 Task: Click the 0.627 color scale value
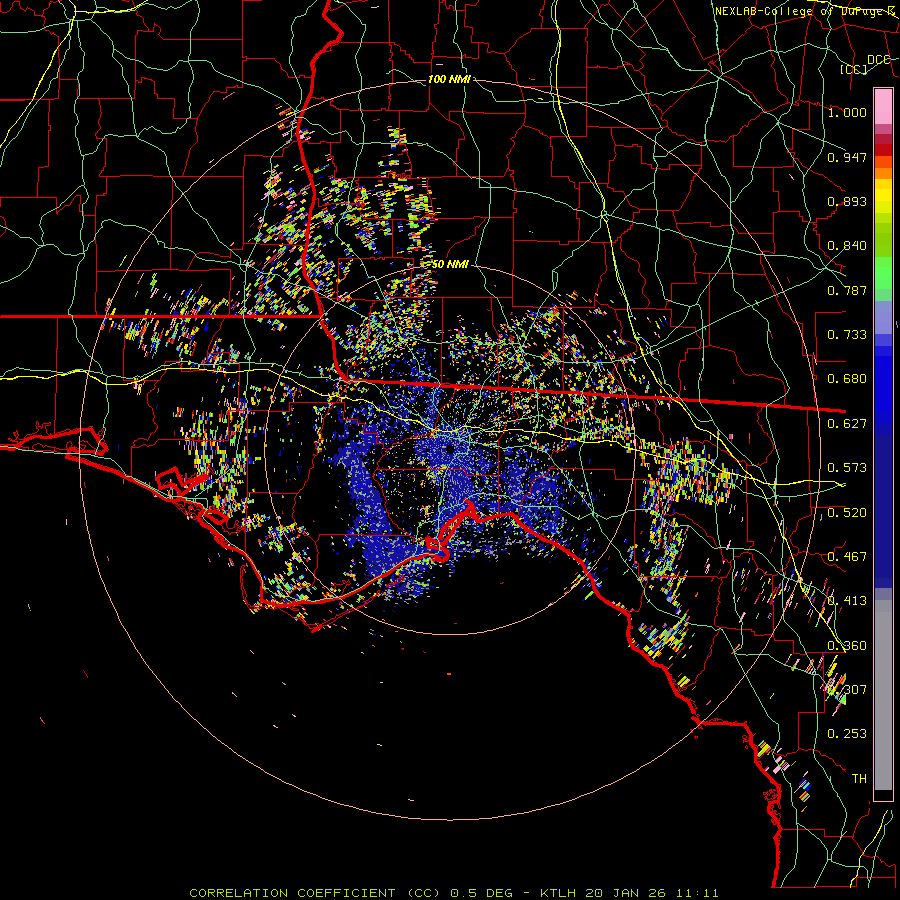pos(847,424)
